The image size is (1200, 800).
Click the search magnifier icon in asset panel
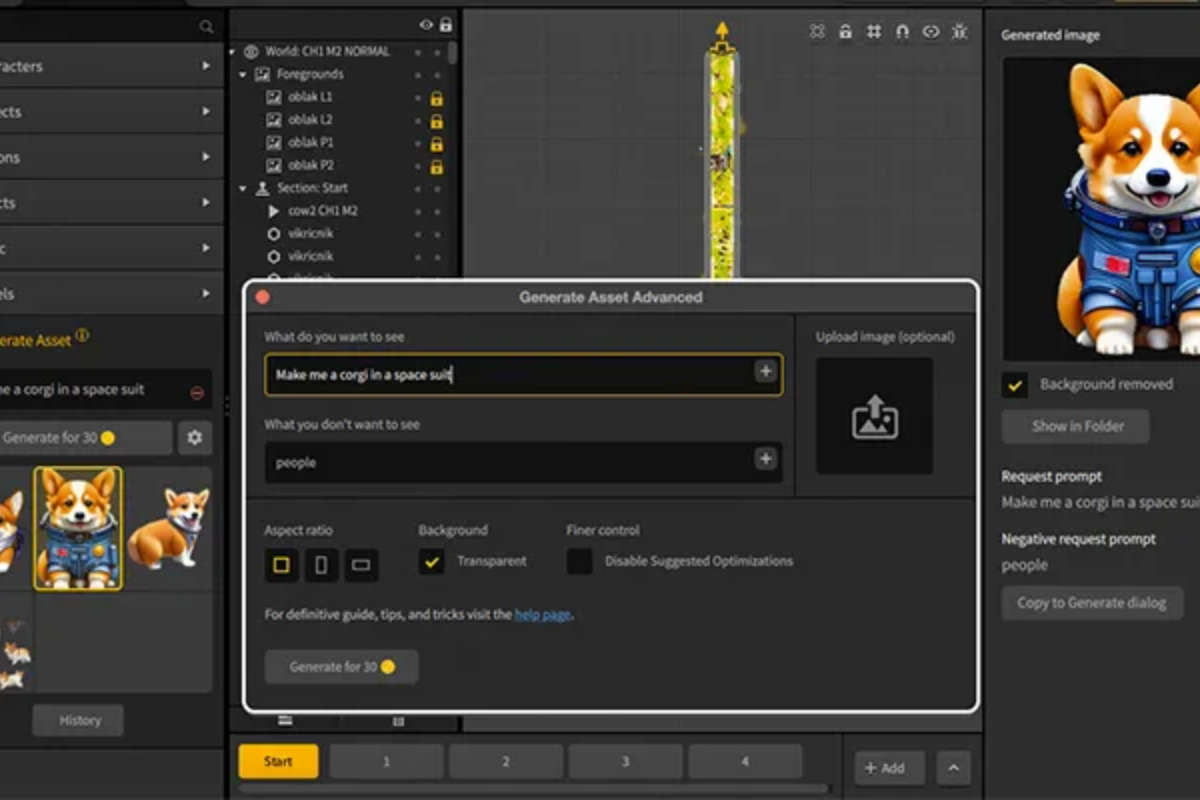[206, 27]
